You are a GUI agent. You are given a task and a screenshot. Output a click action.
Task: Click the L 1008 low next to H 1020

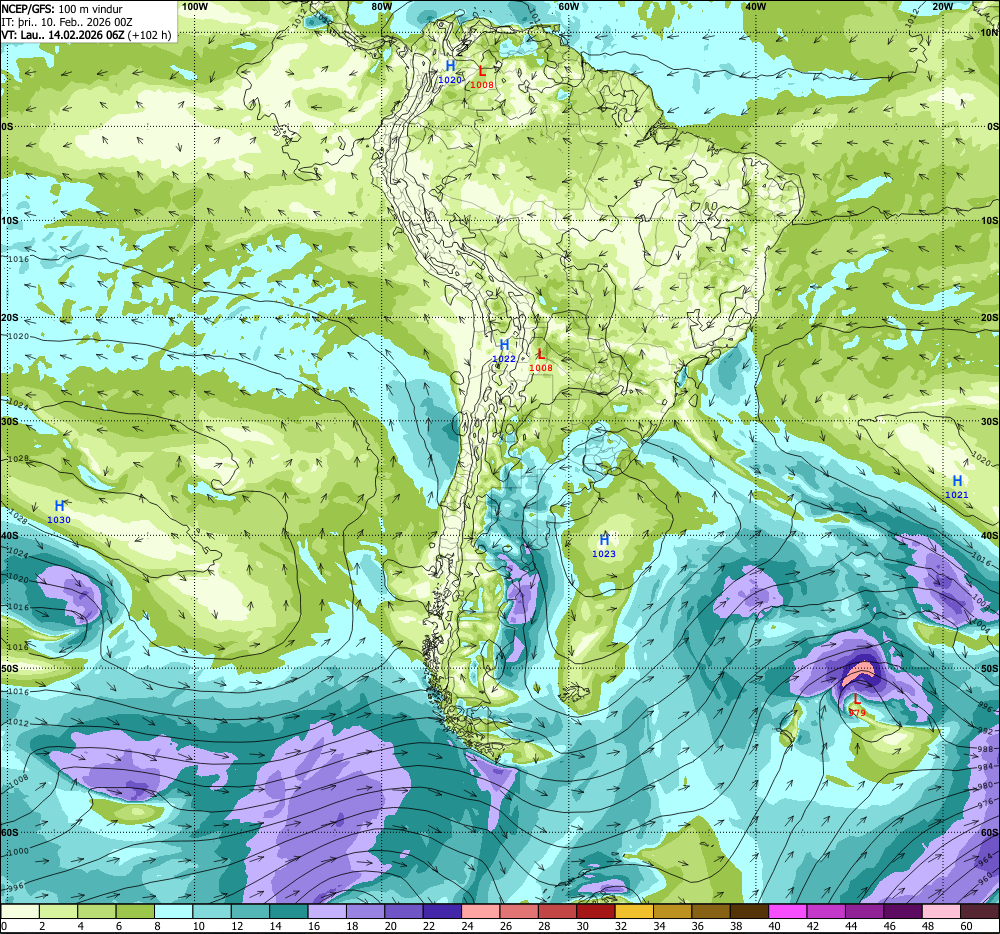482,77
